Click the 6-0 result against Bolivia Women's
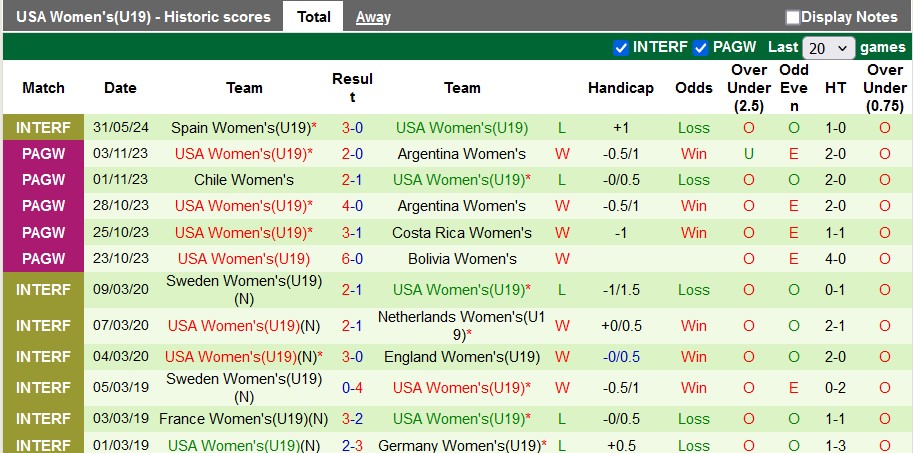 (x=352, y=259)
